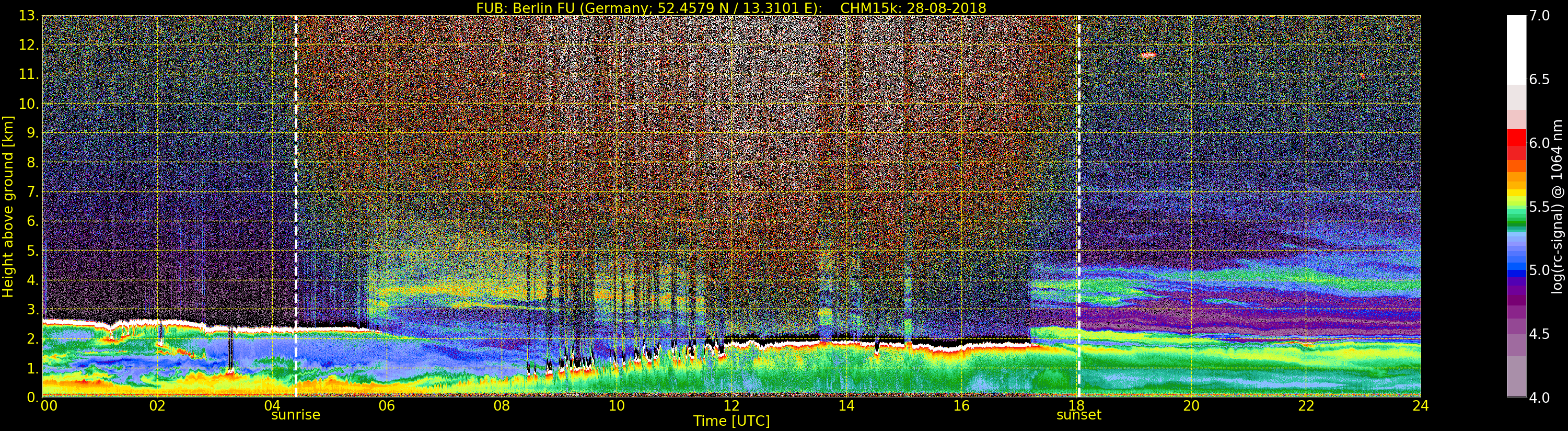This screenshot has width=1568, height=431.
Task: Click the time axis tick 18
Action: [x=1076, y=406]
